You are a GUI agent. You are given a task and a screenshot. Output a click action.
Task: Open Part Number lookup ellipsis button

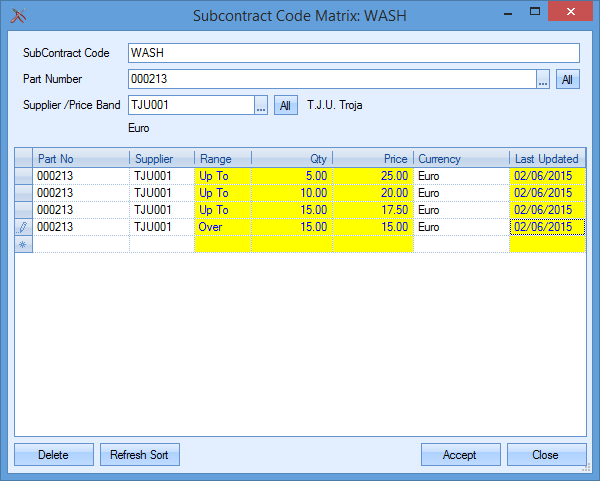543,80
